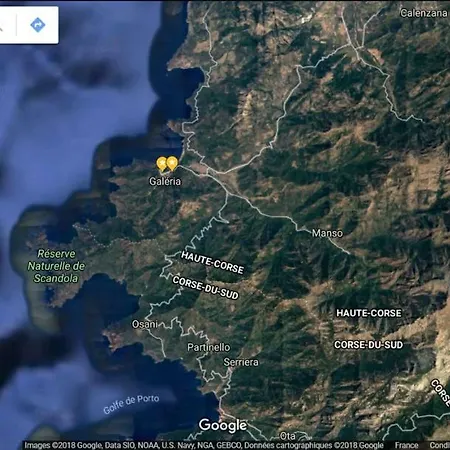The width and height of the screenshot is (450, 450).
Task: Click the Réserve Naturelle de Scandola label
Action: (56, 266)
